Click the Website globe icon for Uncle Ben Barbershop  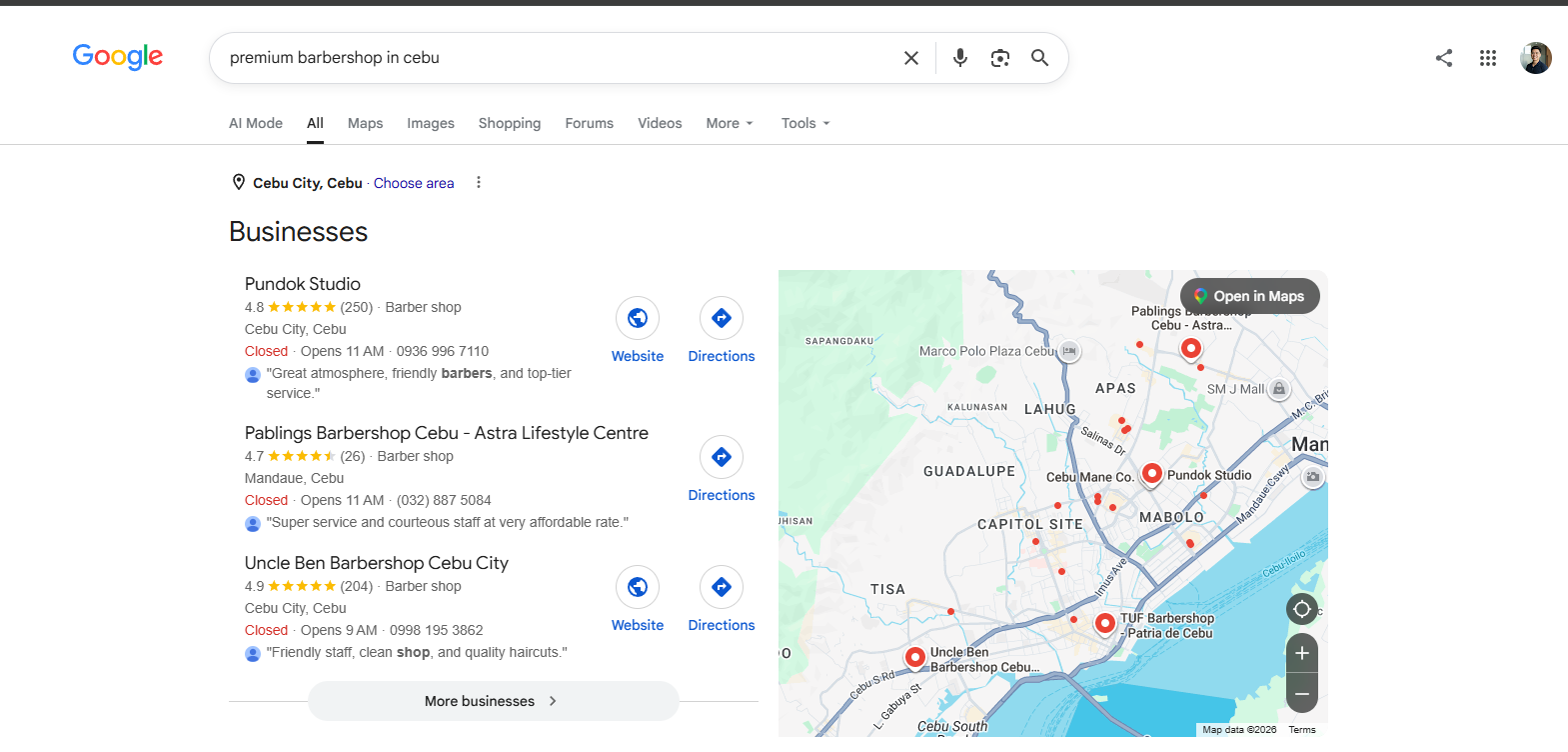(x=638, y=587)
